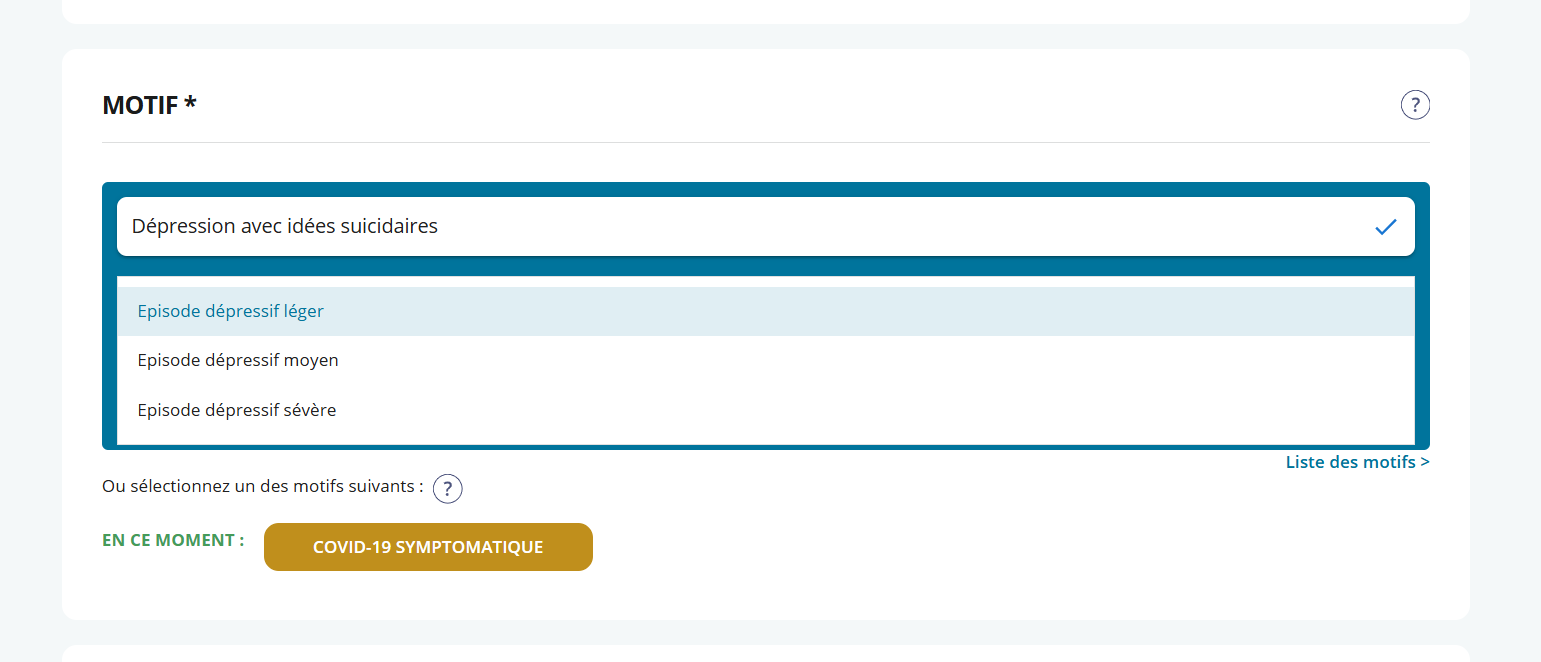The height and width of the screenshot is (662, 1541).
Task: Pick 'Episode dépressif sévère' option
Action: click(237, 410)
